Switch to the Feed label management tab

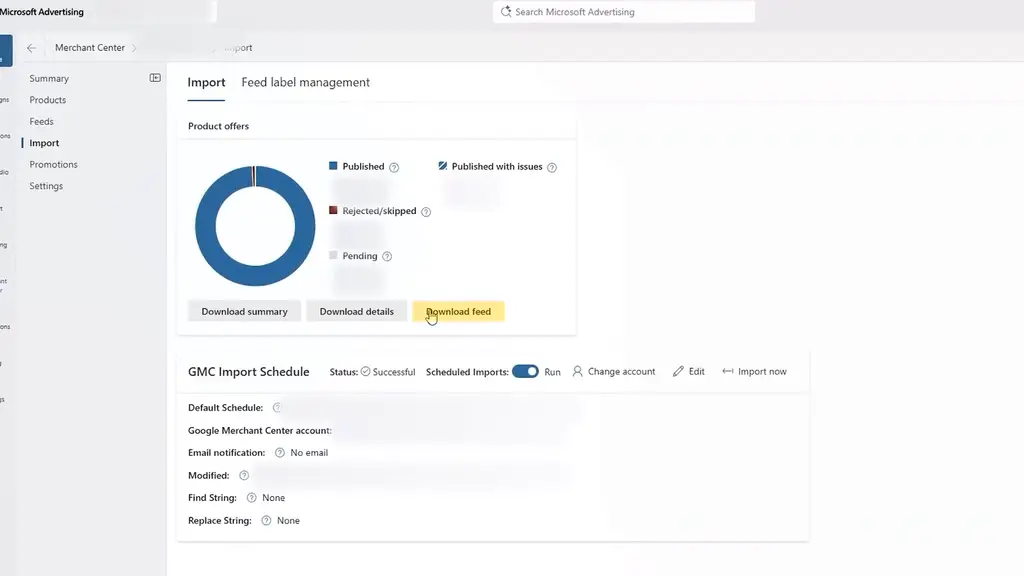point(306,82)
